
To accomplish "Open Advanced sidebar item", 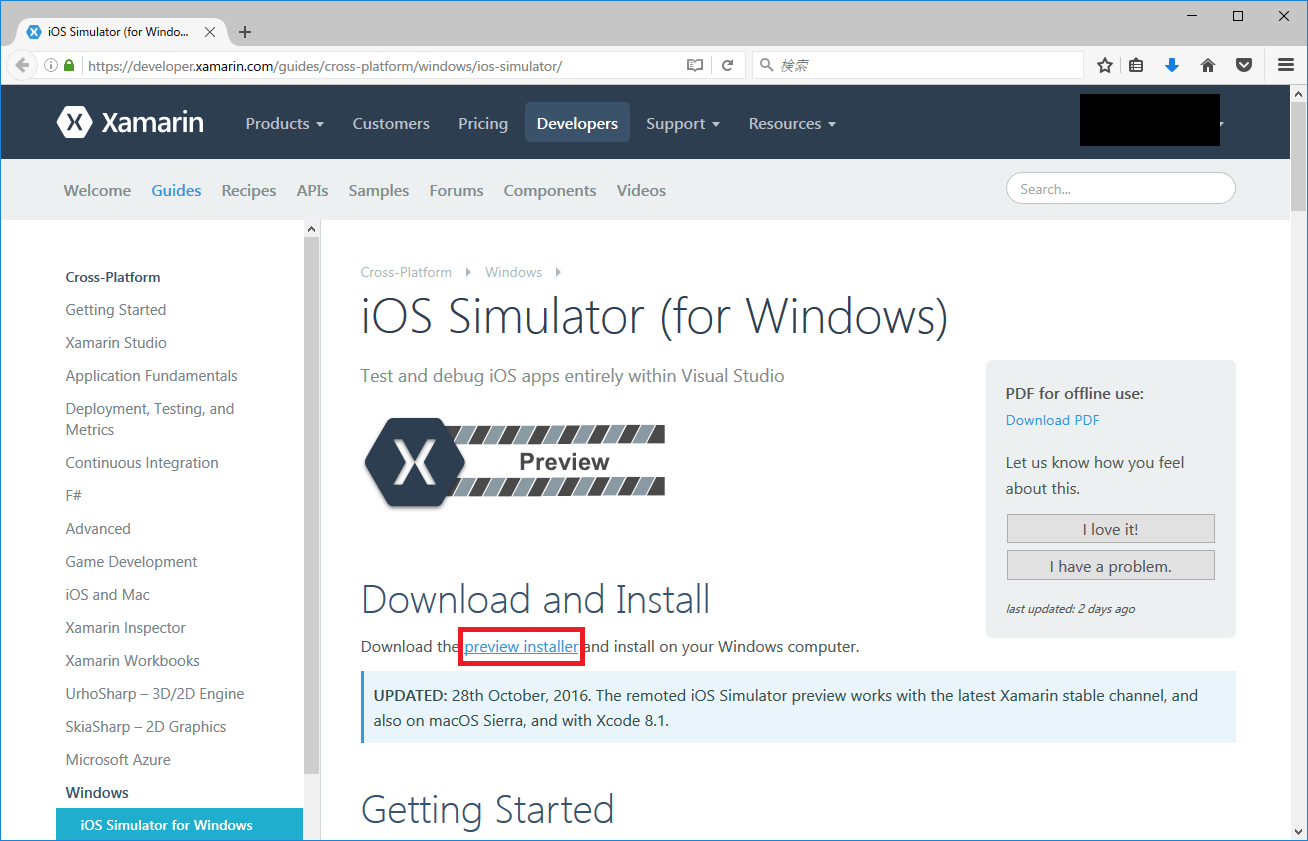I will [98, 529].
